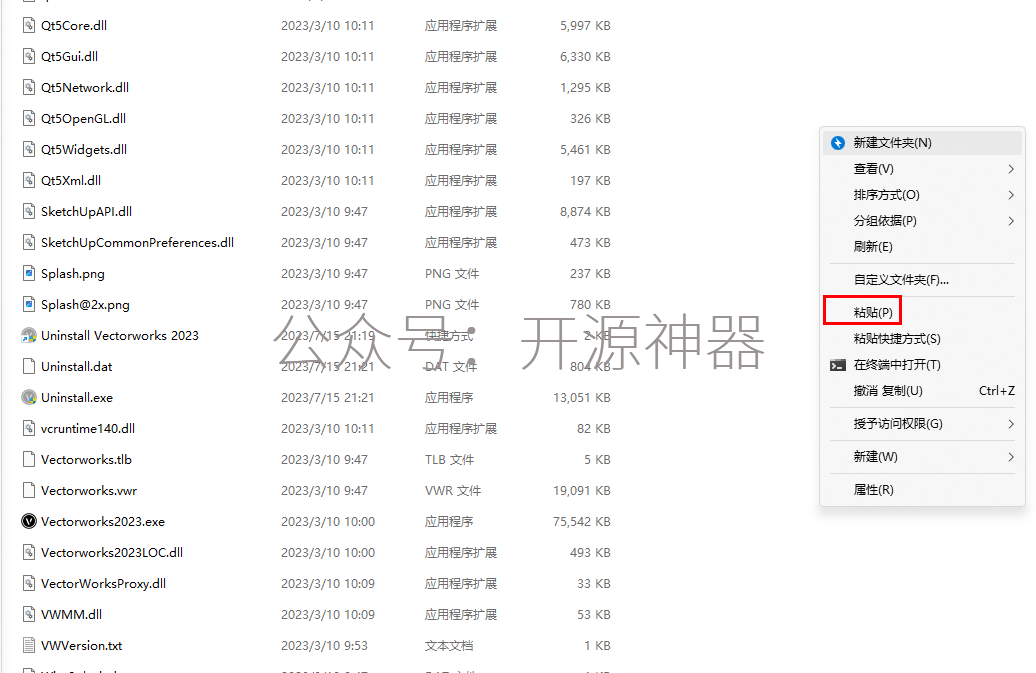The width and height of the screenshot is (1036, 673).
Task: Click the VWR 文件 type cell
Action: coord(453,491)
